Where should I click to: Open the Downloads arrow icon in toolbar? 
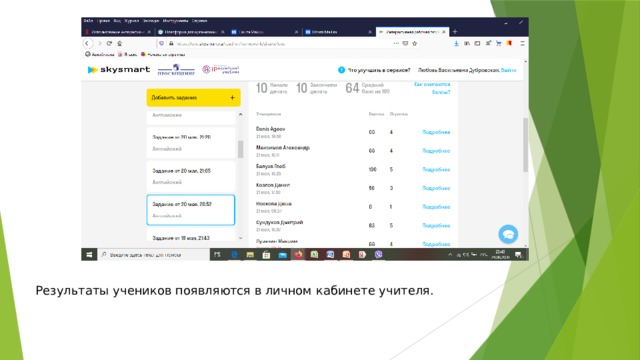[x=456, y=43]
